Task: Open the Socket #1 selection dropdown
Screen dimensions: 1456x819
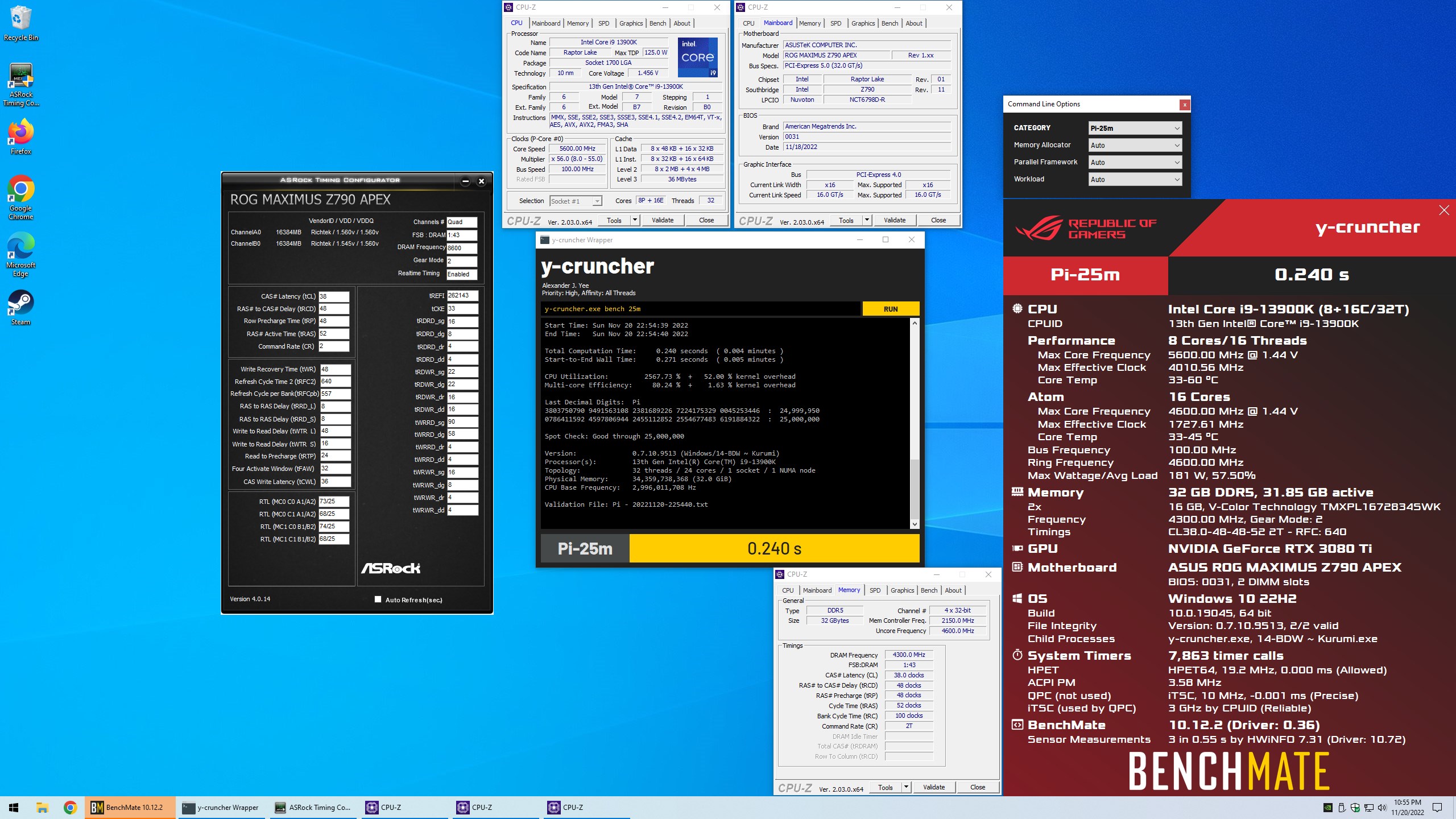Action: tap(576, 201)
